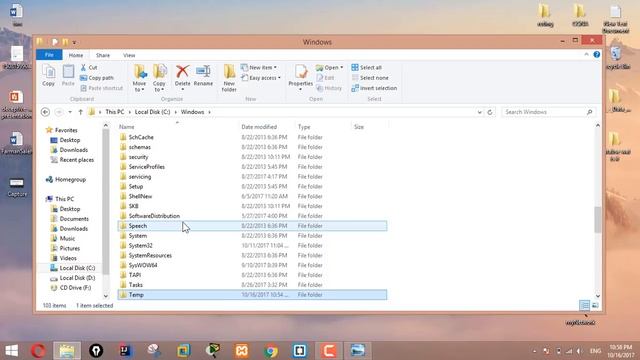
Task: Click the Edit command in Open group
Action: pyautogui.click(x=325, y=78)
